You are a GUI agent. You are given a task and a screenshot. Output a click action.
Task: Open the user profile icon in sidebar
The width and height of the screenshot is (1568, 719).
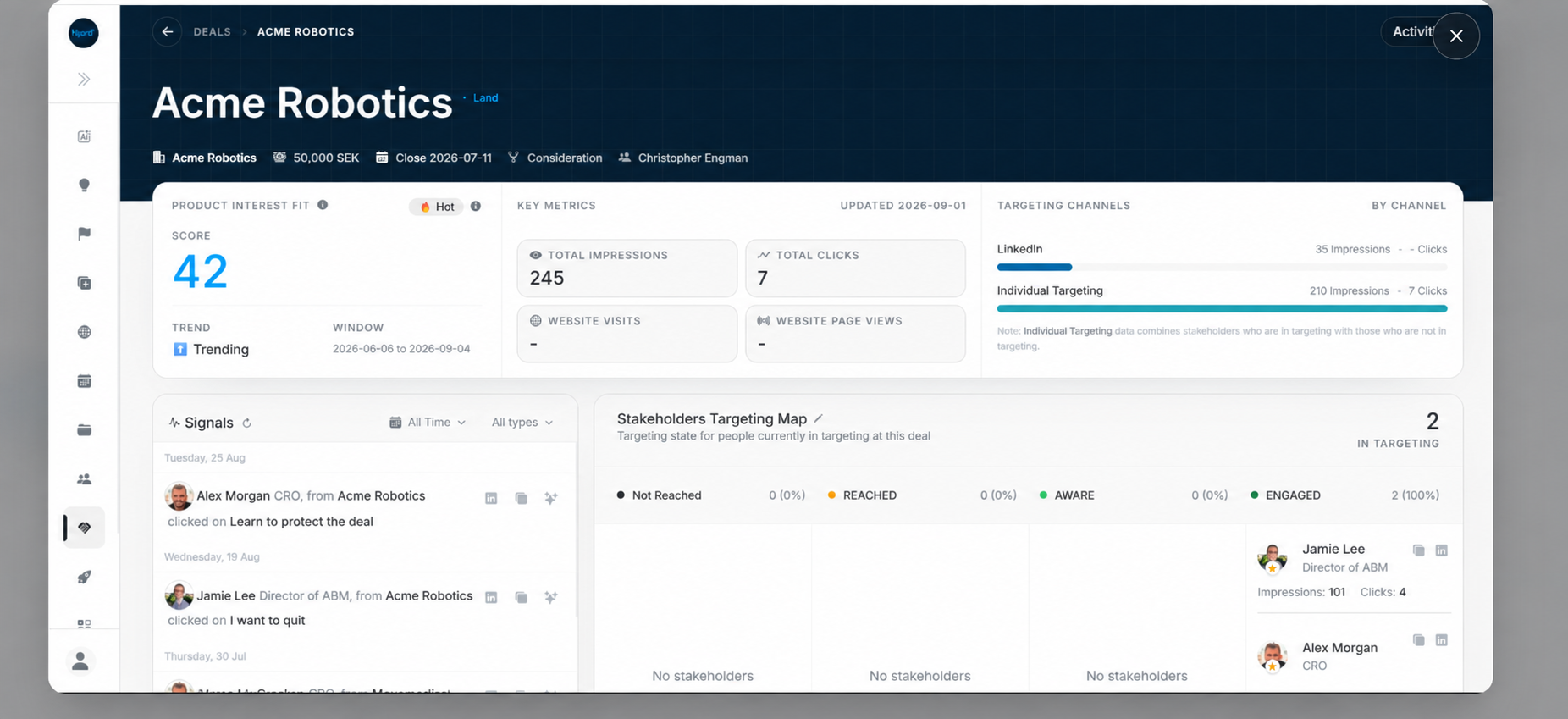[80, 661]
